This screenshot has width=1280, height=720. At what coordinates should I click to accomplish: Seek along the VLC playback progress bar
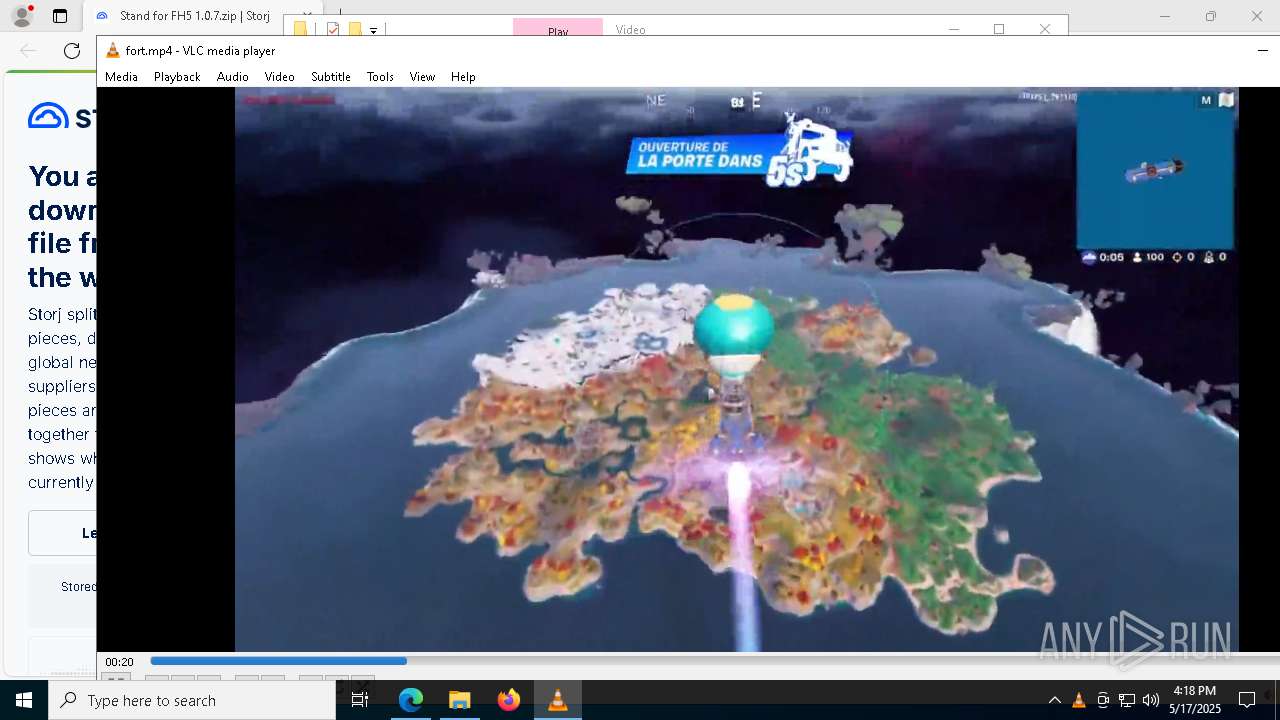[x=715, y=661]
